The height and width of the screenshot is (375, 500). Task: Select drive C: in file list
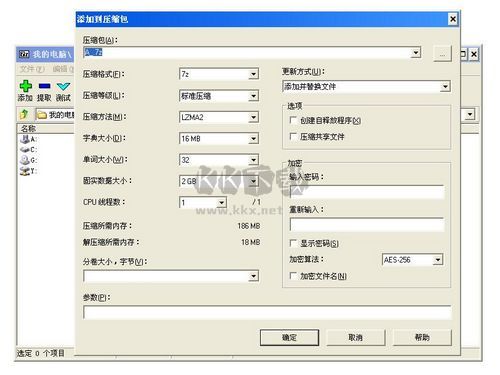[x=28, y=150]
